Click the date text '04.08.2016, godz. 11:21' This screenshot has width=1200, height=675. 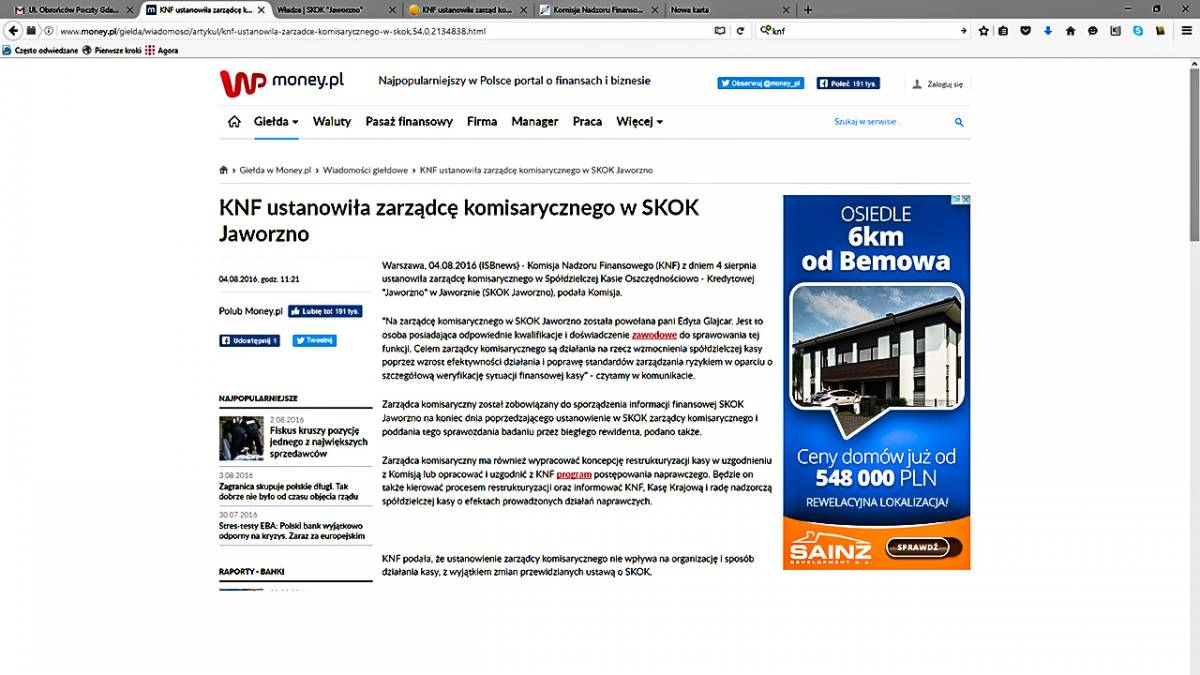260,279
